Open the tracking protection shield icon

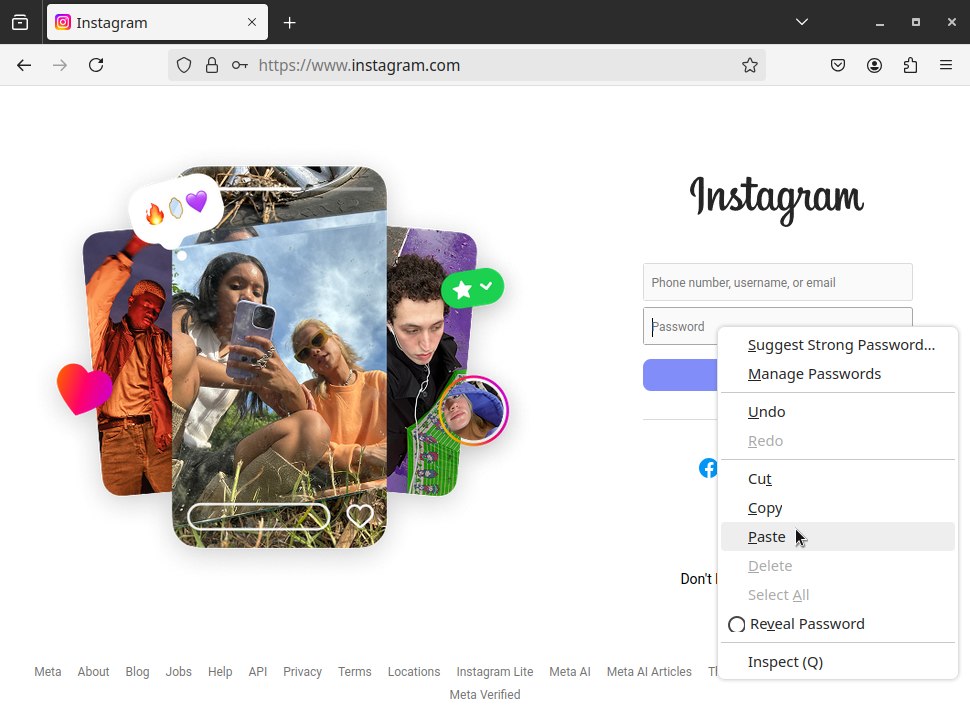pos(184,65)
